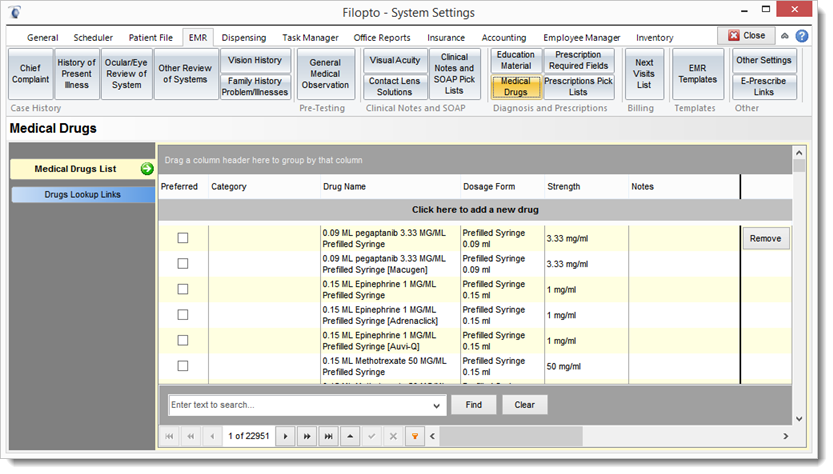Click the green arrow beside Medical Drugs List
Screen dimensions: 833x474
[147, 169]
